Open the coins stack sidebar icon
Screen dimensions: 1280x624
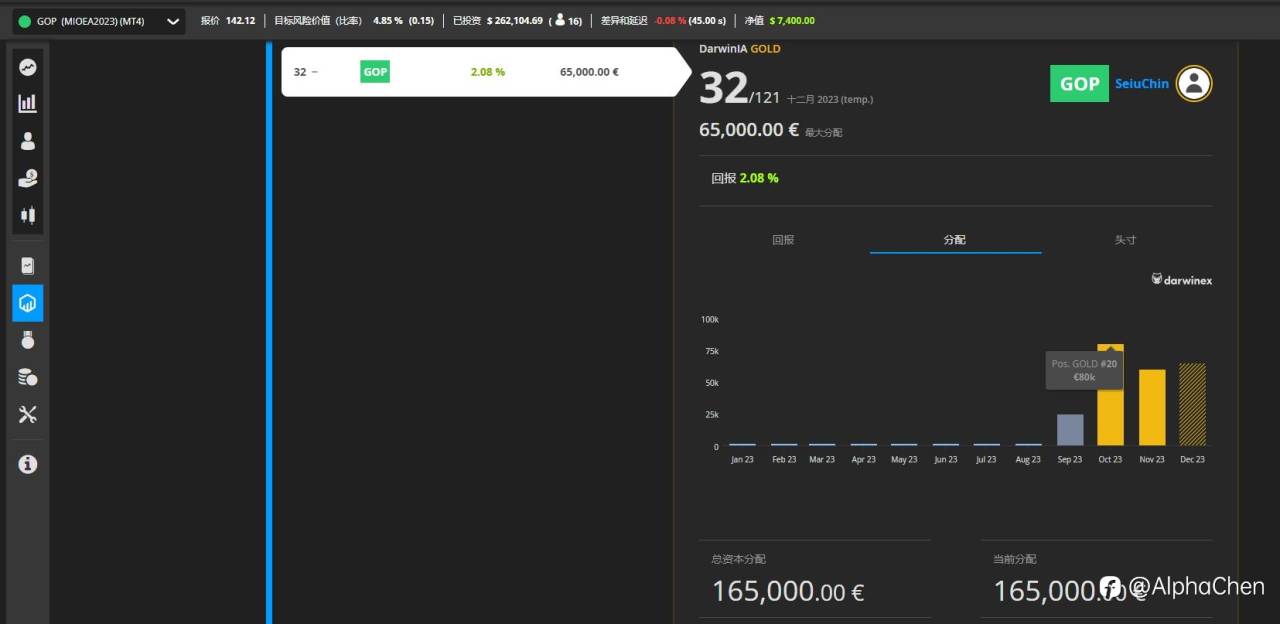(28, 377)
